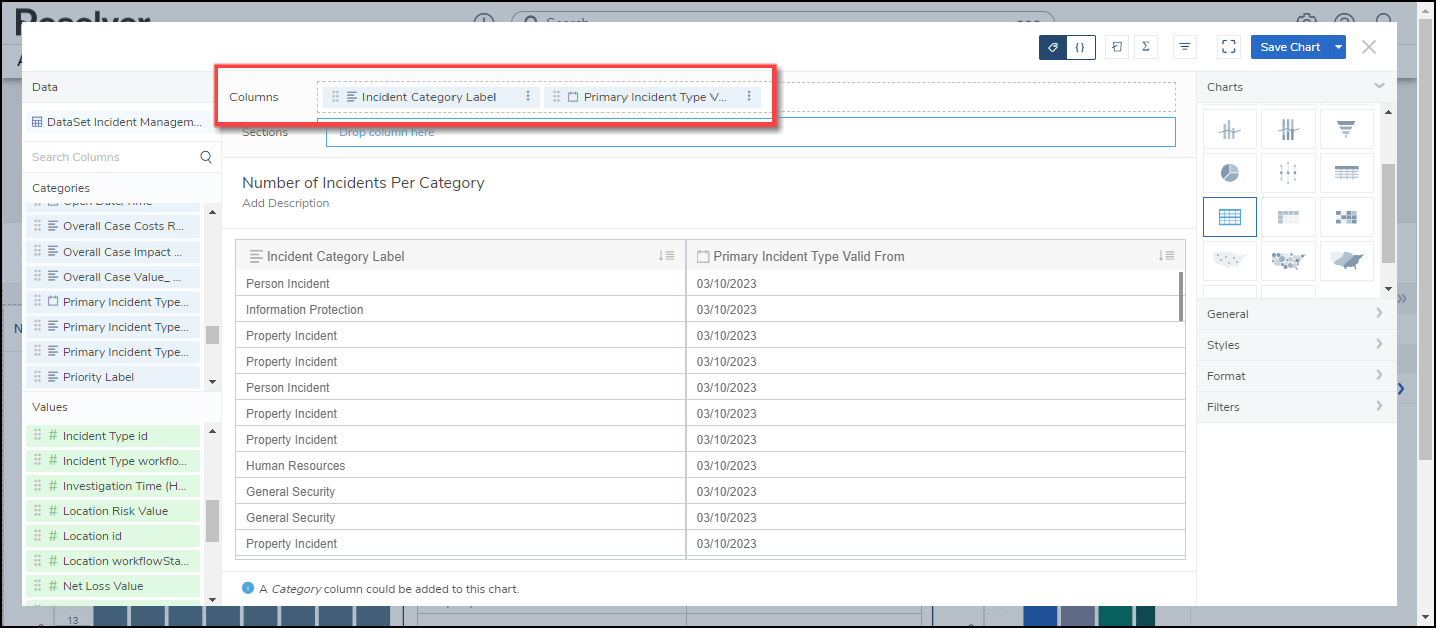
Task: Select the thick bar-and-line combo chart type
Action: pos(1288,129)
